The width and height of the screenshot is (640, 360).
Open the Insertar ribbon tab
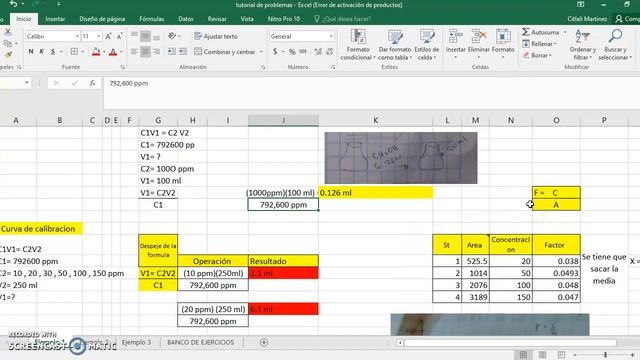[x=55, y=19]
